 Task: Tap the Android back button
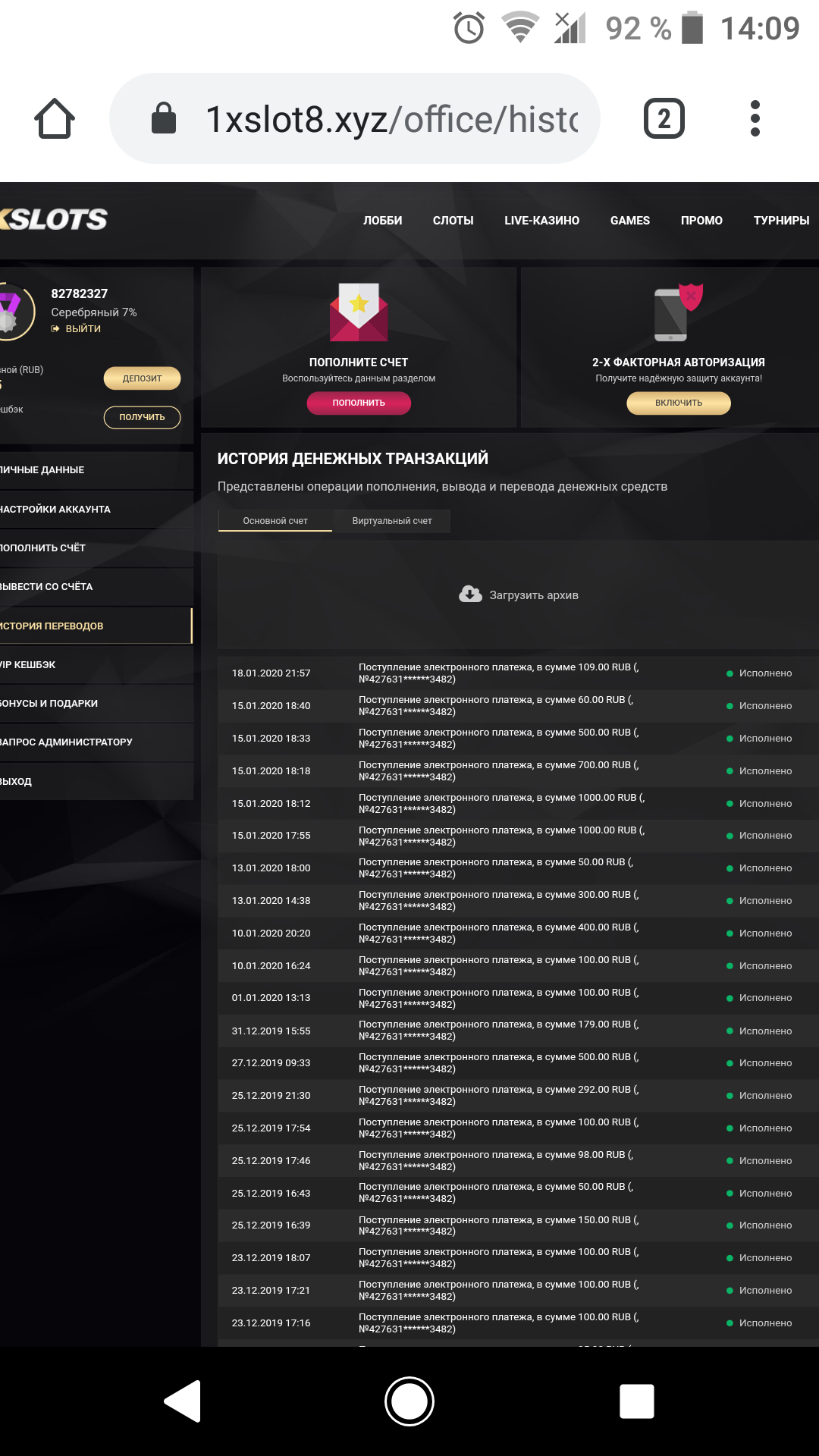click(183, 1401)
